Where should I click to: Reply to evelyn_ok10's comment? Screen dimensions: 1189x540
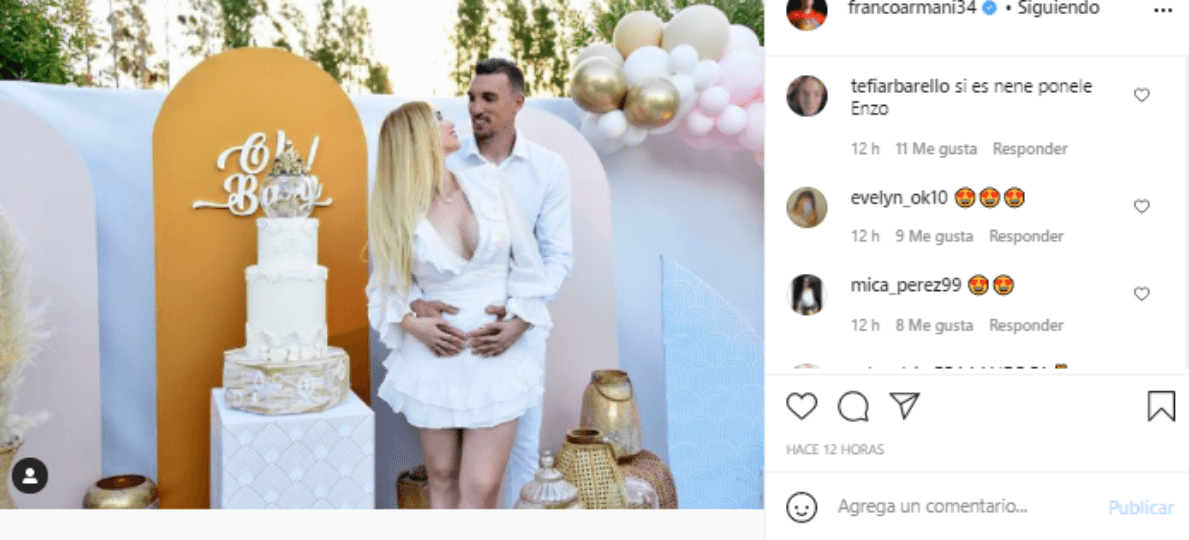1026,237
